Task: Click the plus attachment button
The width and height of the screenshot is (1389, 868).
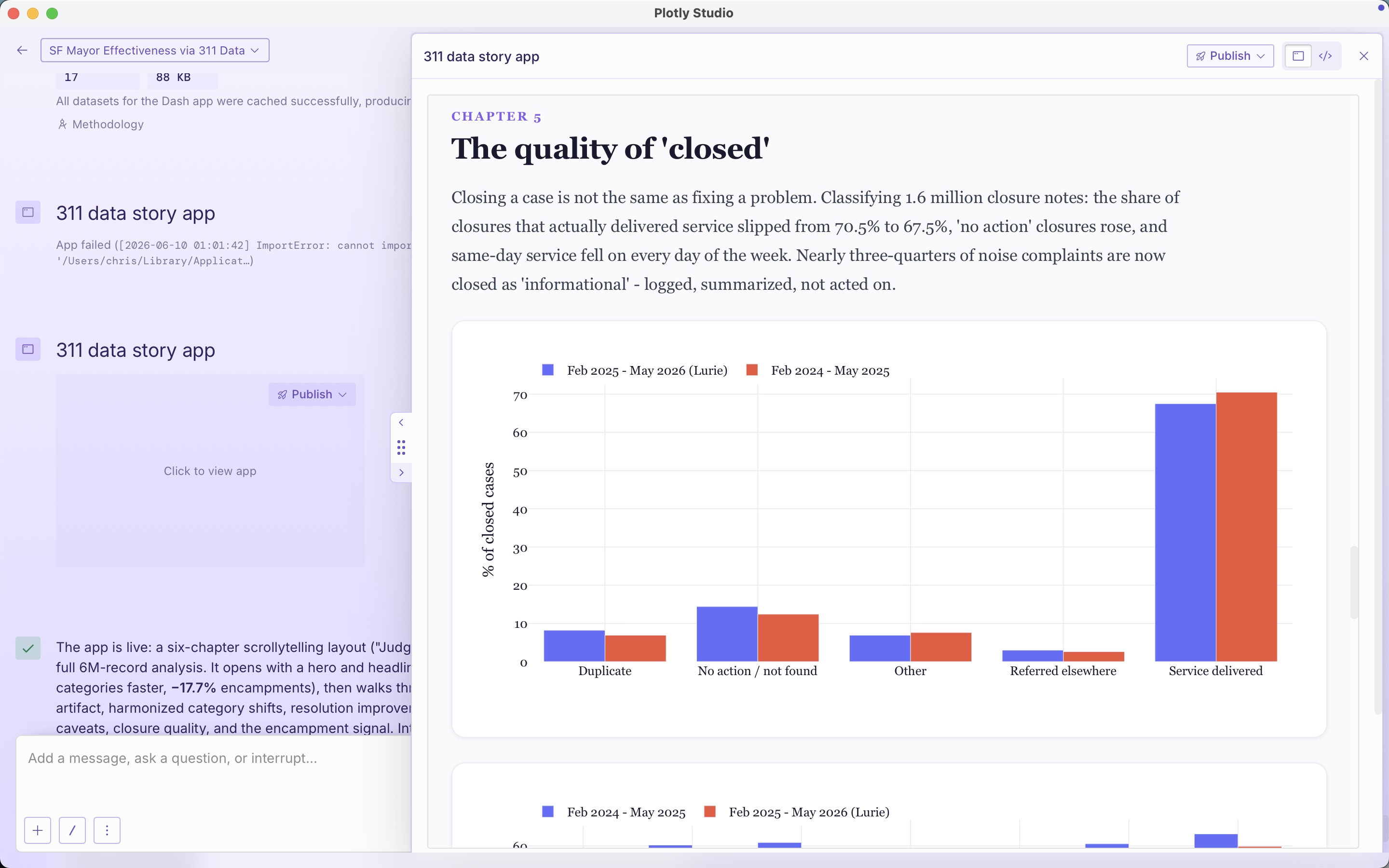Action: pyautogui.click(x=38, y=830)
